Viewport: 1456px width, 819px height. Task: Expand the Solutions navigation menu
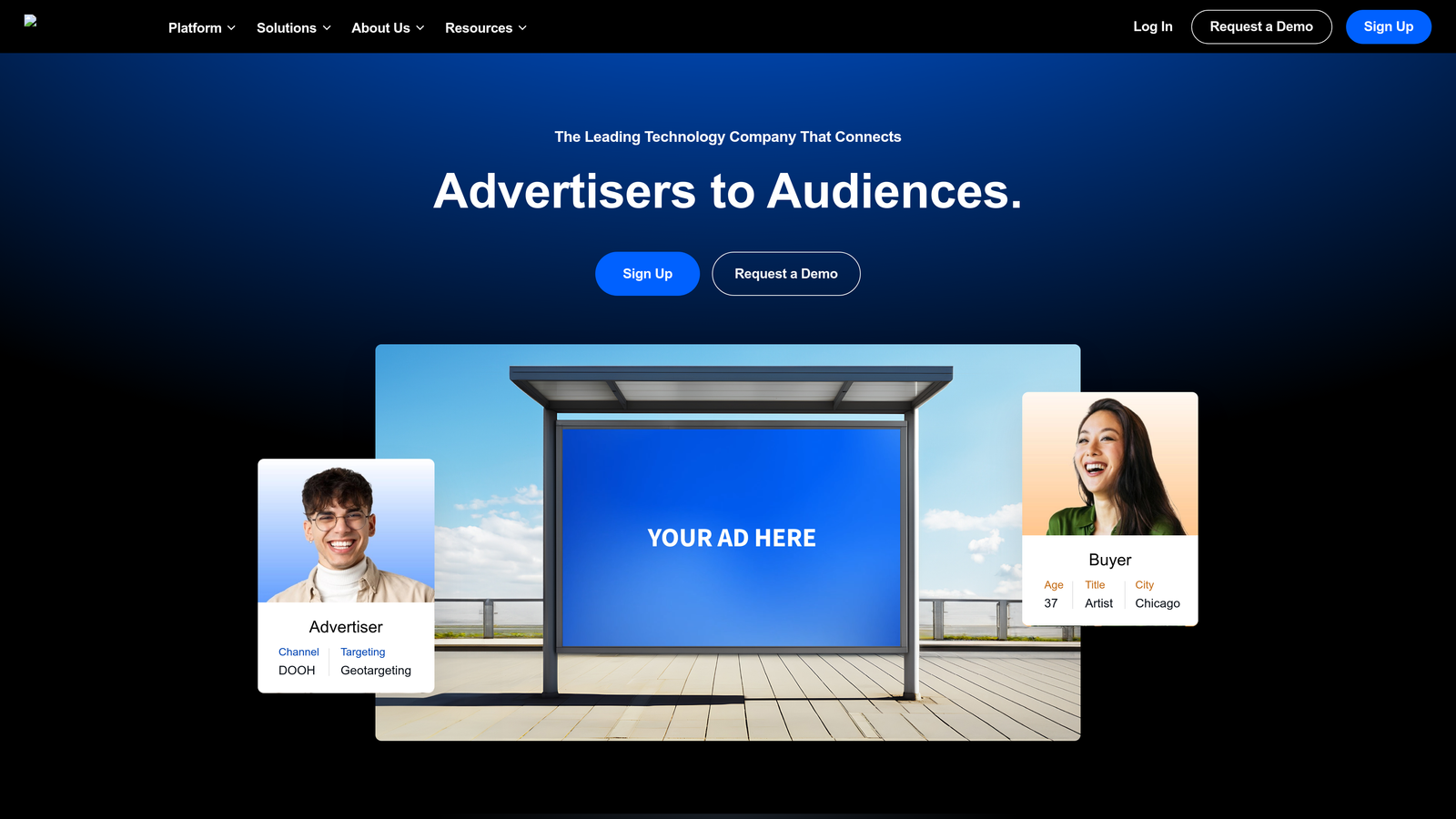[x=293, y=27]
